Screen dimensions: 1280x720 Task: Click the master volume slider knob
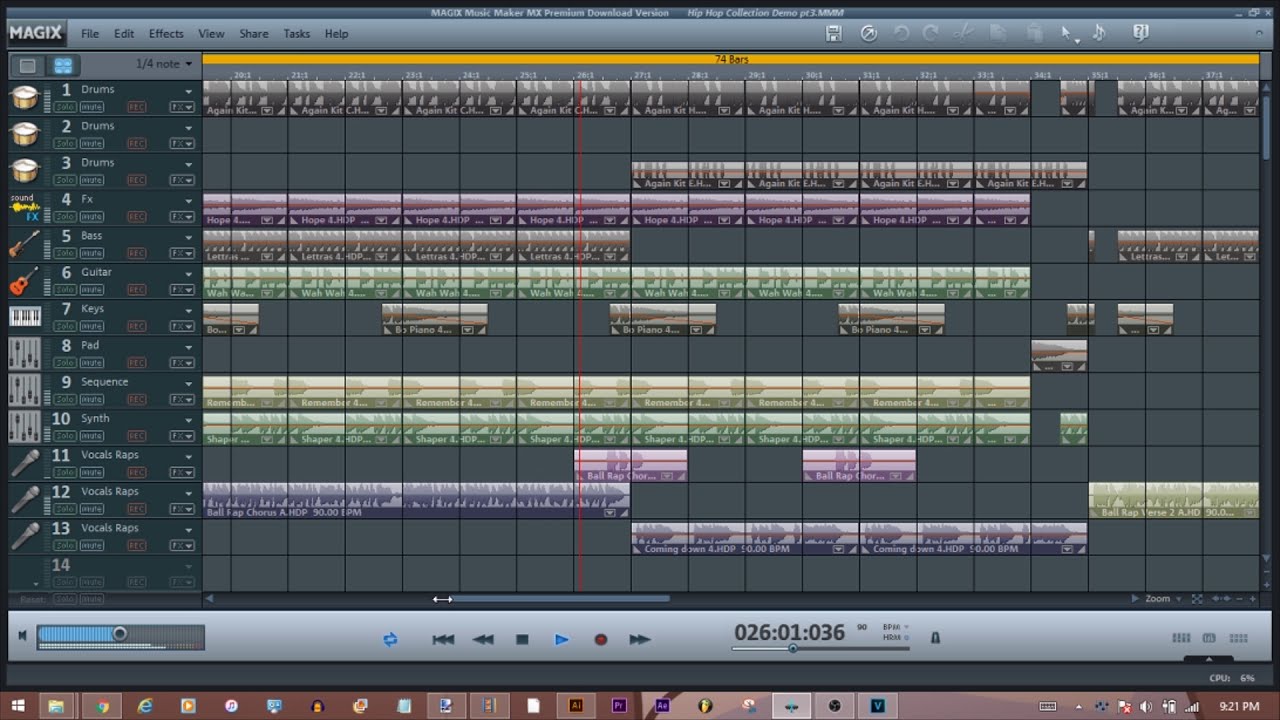click(120, 634)
